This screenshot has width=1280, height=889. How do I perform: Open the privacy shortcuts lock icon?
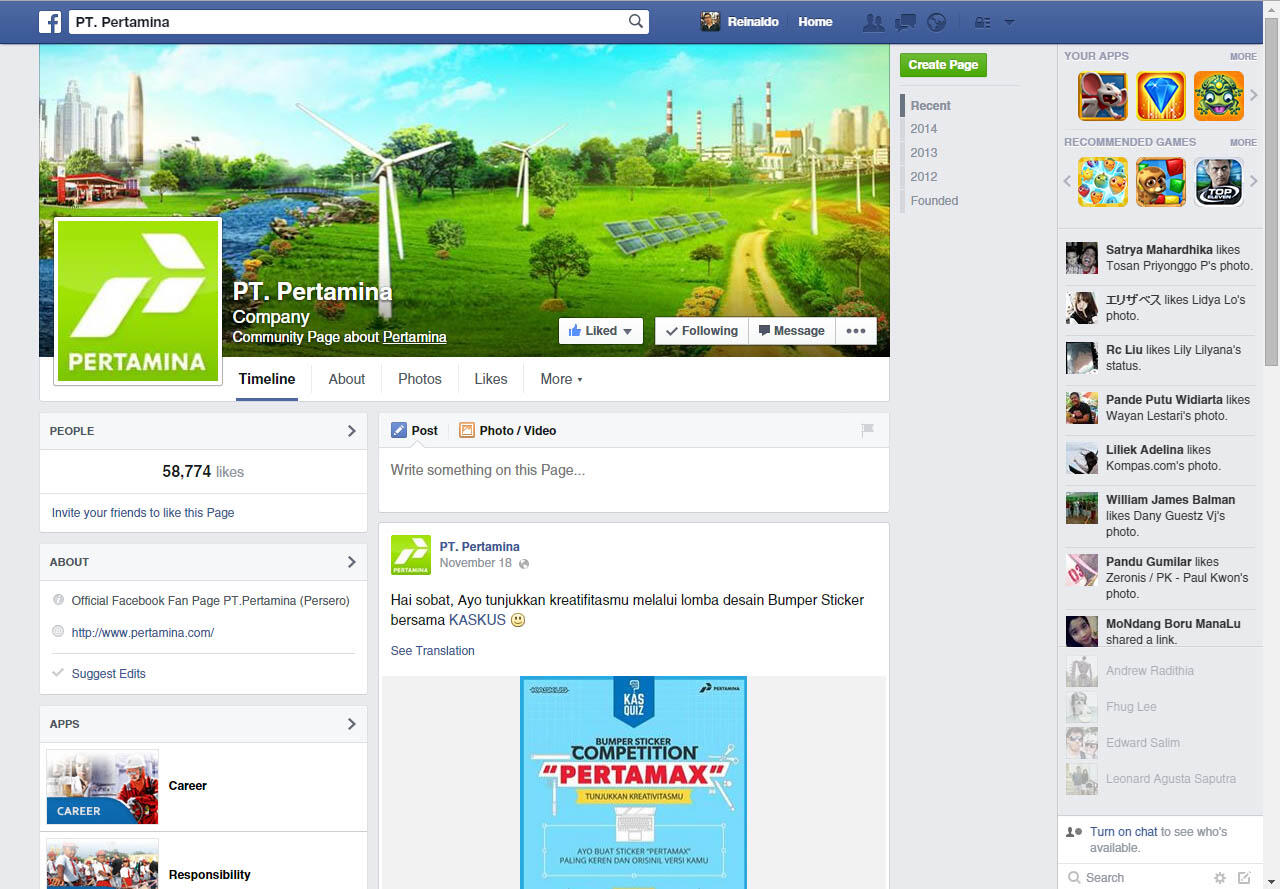(982, 22)
